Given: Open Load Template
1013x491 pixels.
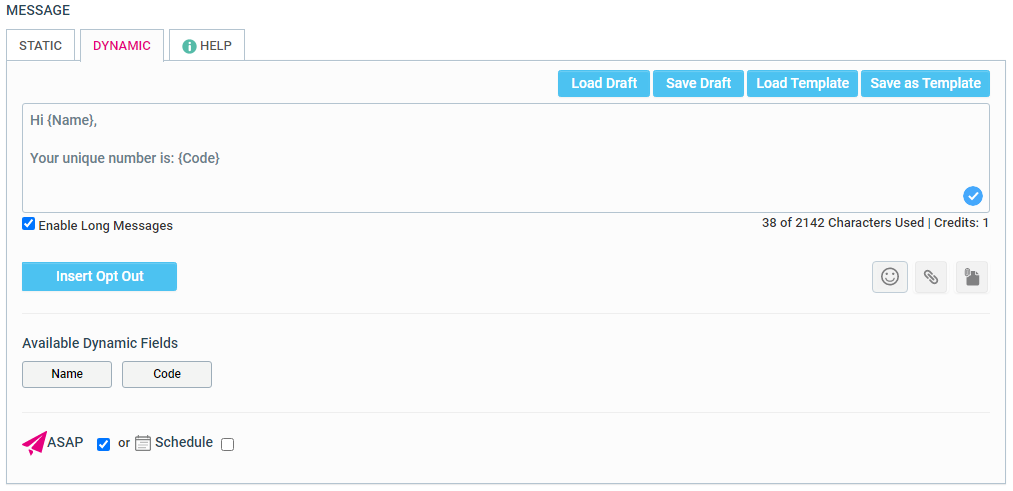Looking at the screenshot, I should pyautogui.click(x=802, y=83).
